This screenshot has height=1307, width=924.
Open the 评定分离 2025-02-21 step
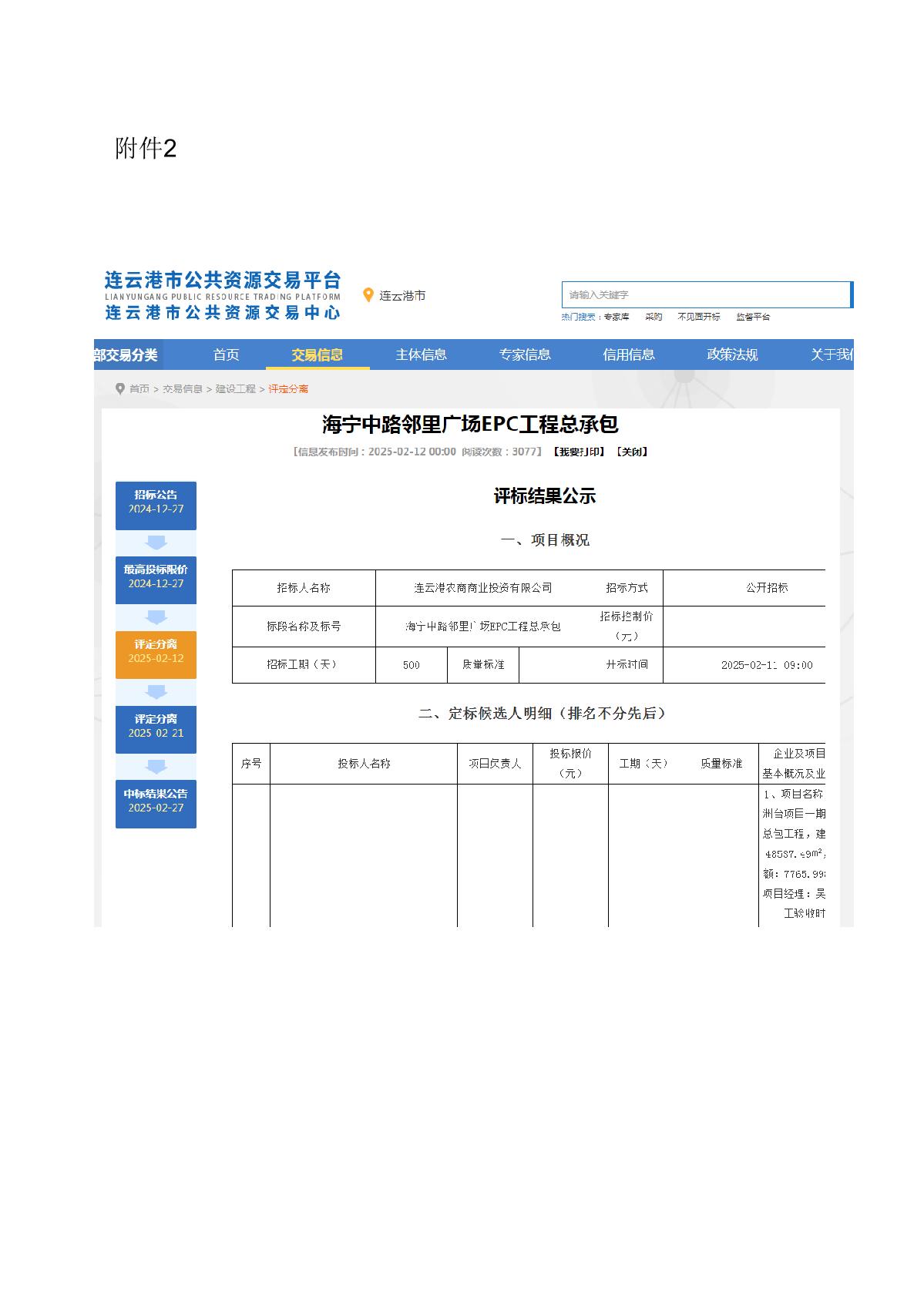pos(156,730)
